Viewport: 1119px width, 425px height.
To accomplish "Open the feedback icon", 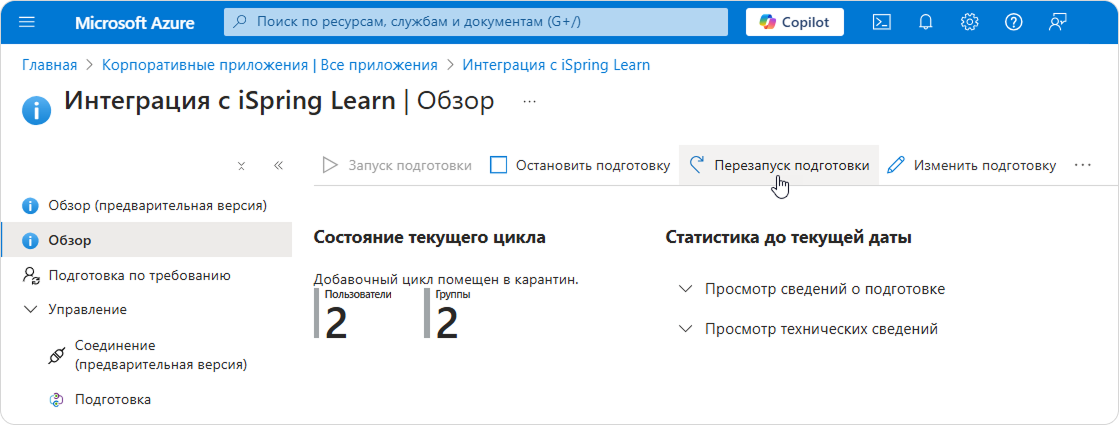I will (x=1058, y=22).
